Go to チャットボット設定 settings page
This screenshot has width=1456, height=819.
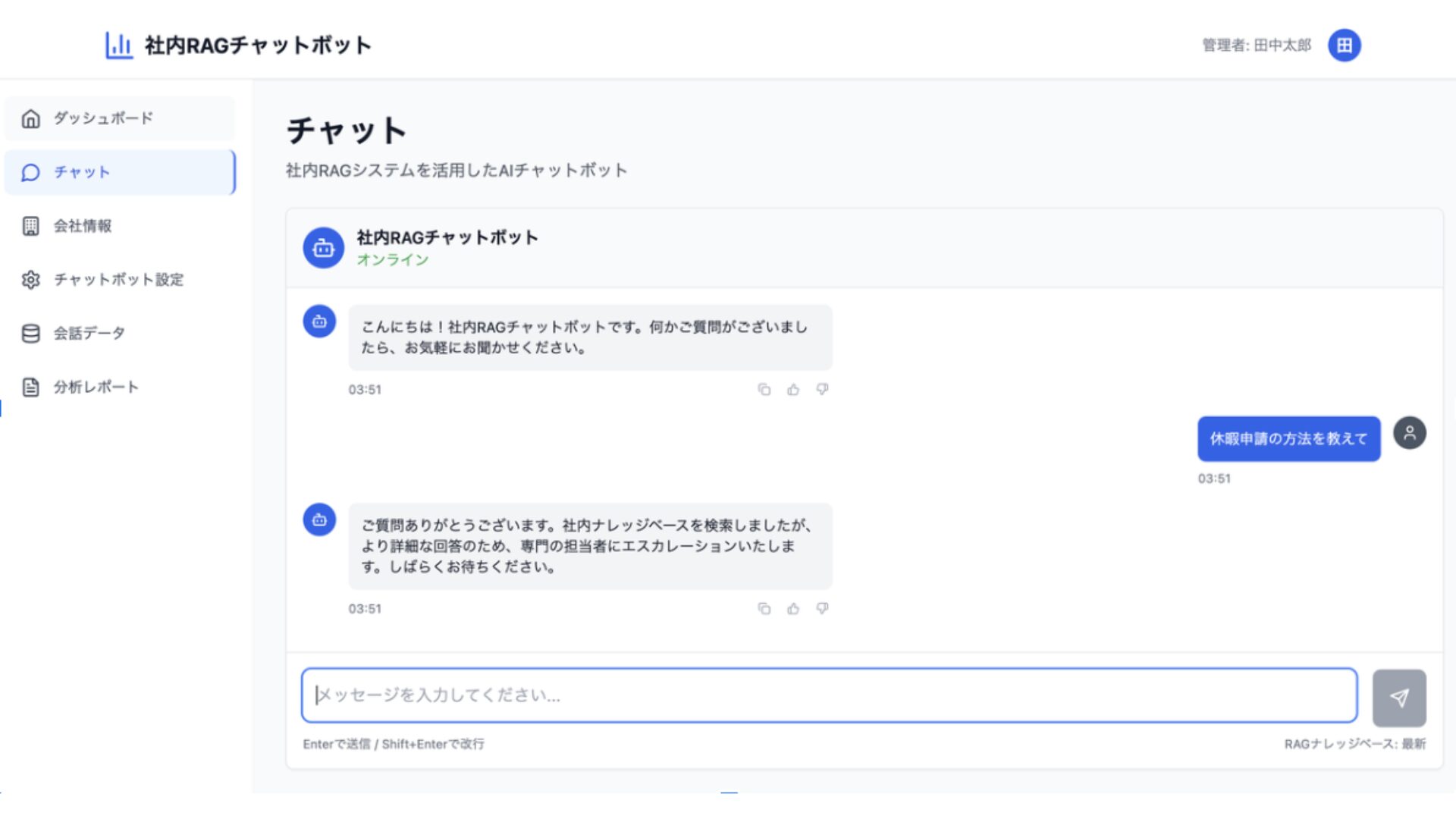pyautogui.click(x=120, y=280)
